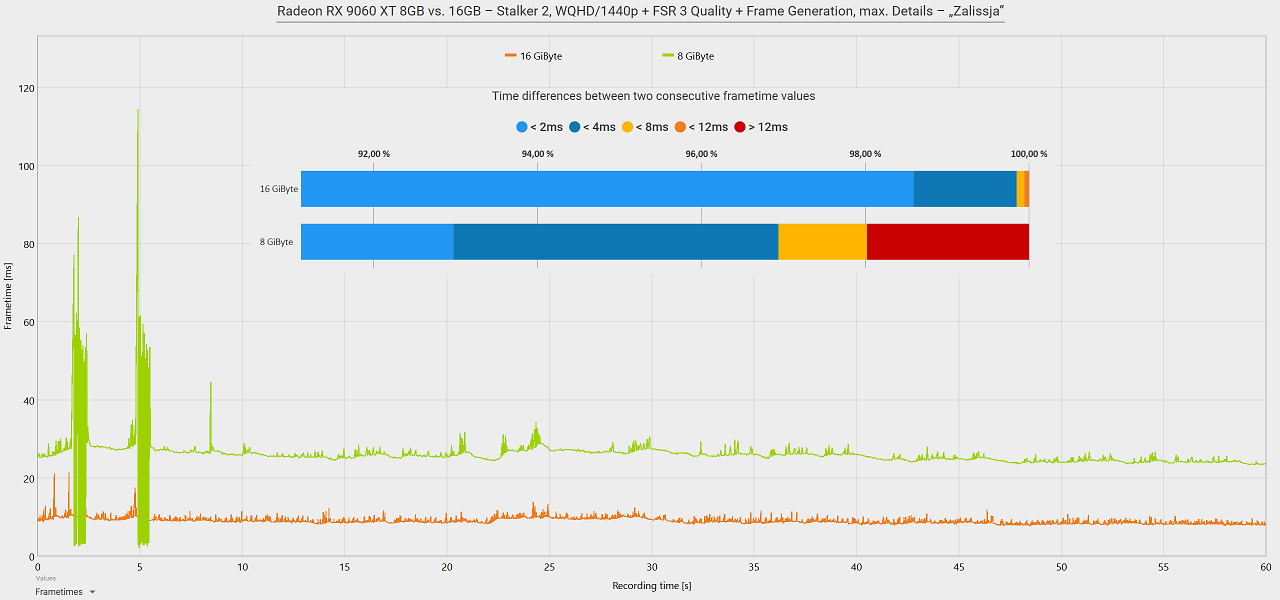1280x600 pixels.
Task: Toggle the '< 4ms' legend item
Action: point(594,127)
